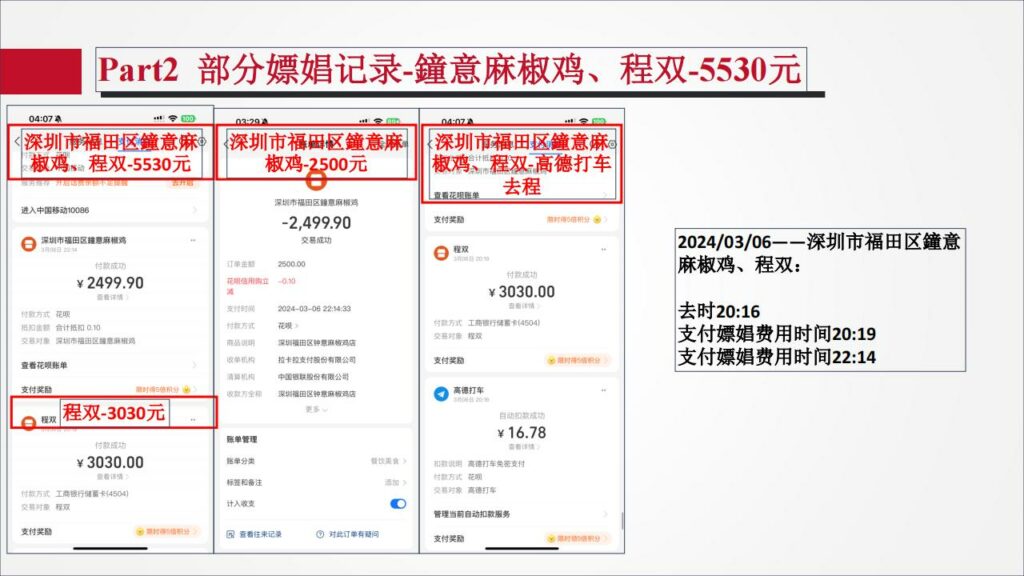Viewport: 1024px width, 576px height.
Task: Click the 账单管理 section heading
Action: click(x=242, y=440)
